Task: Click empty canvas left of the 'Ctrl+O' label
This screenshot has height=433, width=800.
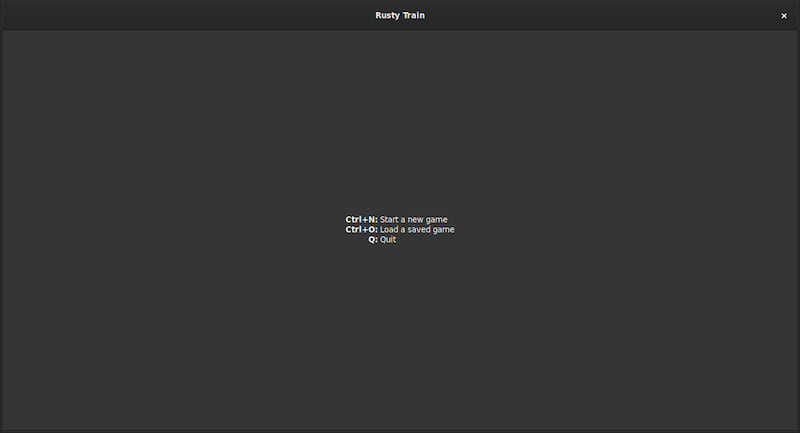Action: (x=200, y=229)
